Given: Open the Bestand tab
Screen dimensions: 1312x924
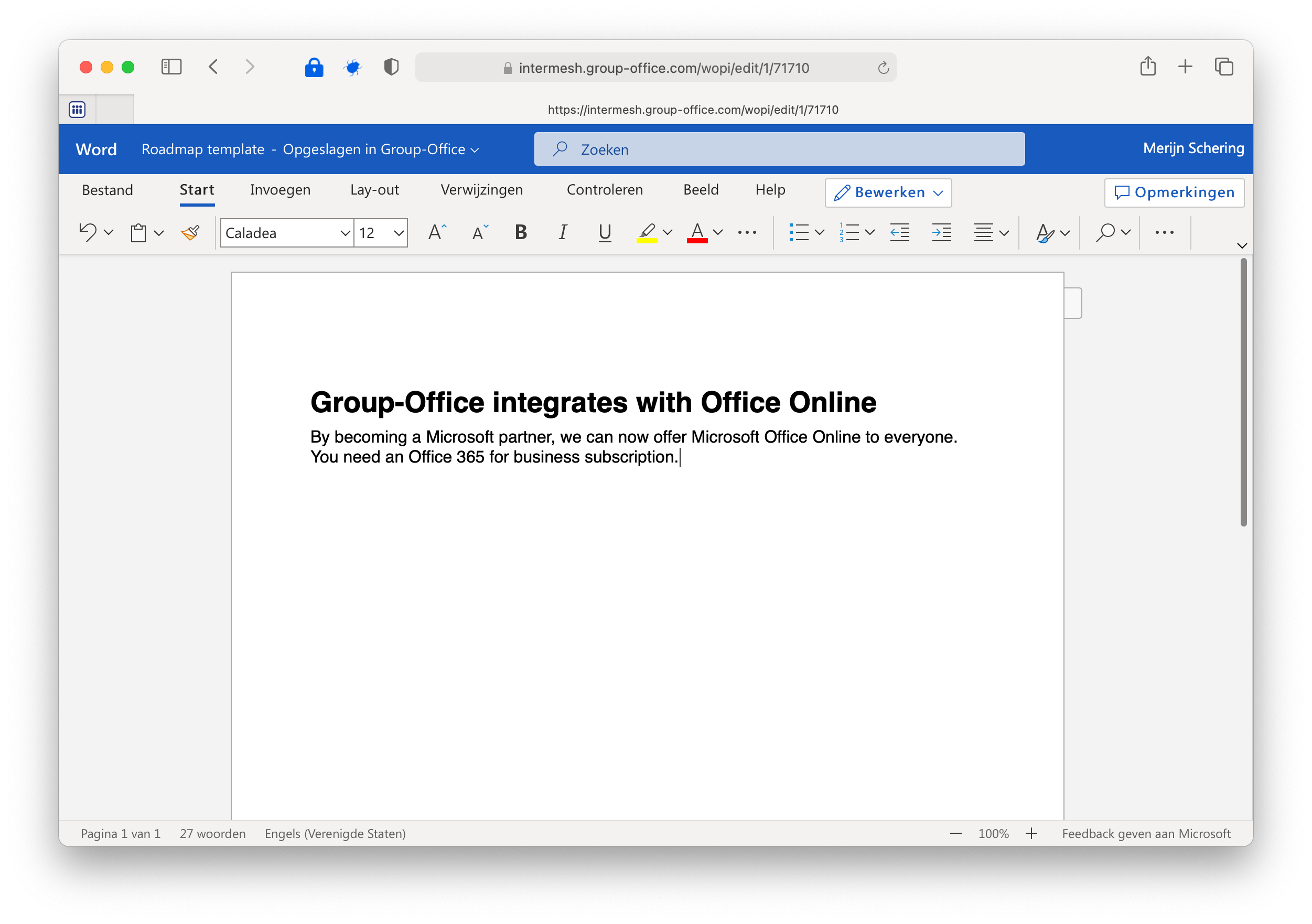Looking at the screenshot, I should point(107,190).
